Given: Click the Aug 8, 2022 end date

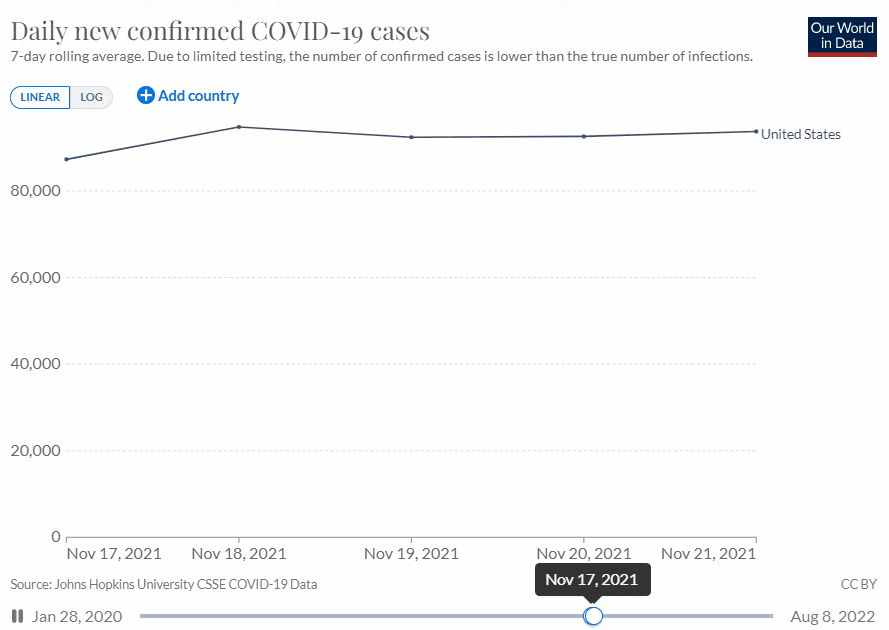Looking at the screenshot, I should pyautogui.click(x=833, y=616).
